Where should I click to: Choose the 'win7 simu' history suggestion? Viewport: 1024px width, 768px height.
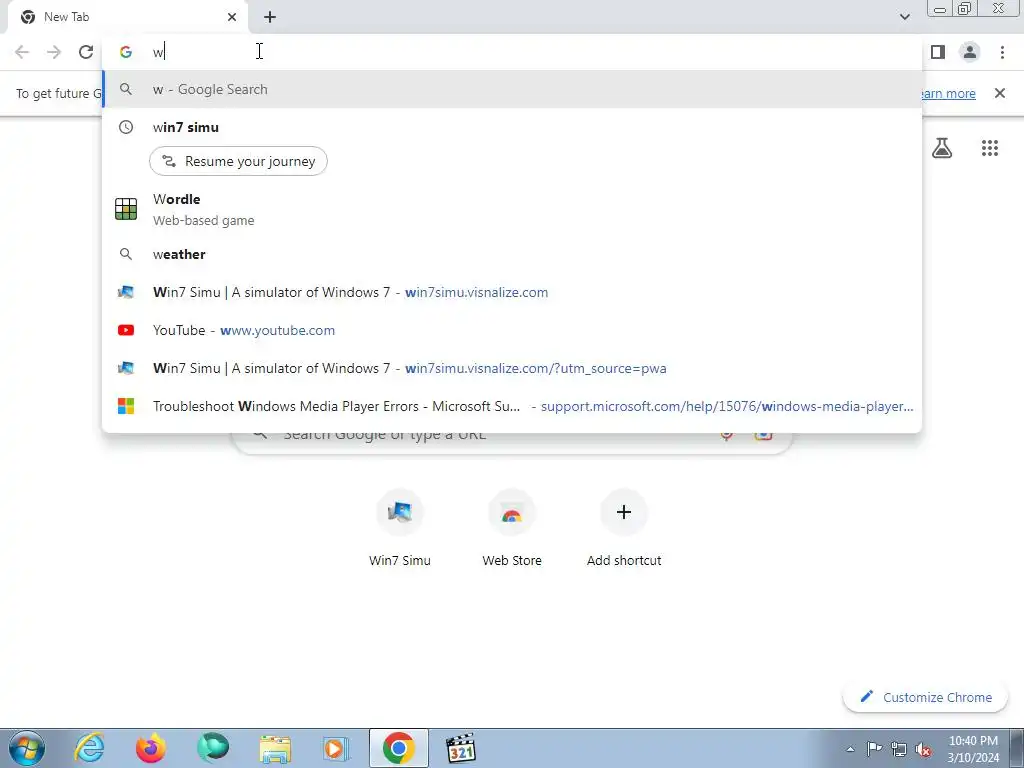(512, 127)
